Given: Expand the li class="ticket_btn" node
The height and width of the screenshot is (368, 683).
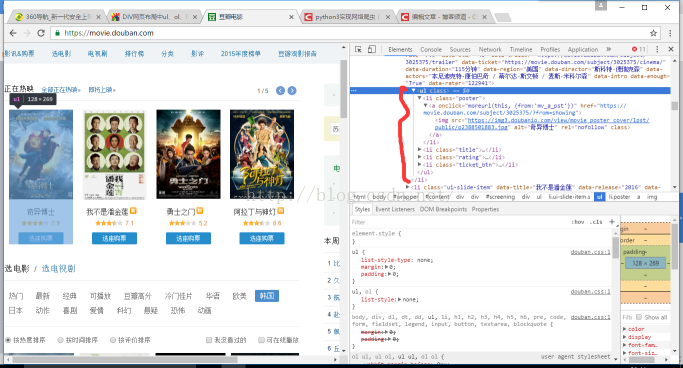Looking at the screenshot, I should coord(419,165).
